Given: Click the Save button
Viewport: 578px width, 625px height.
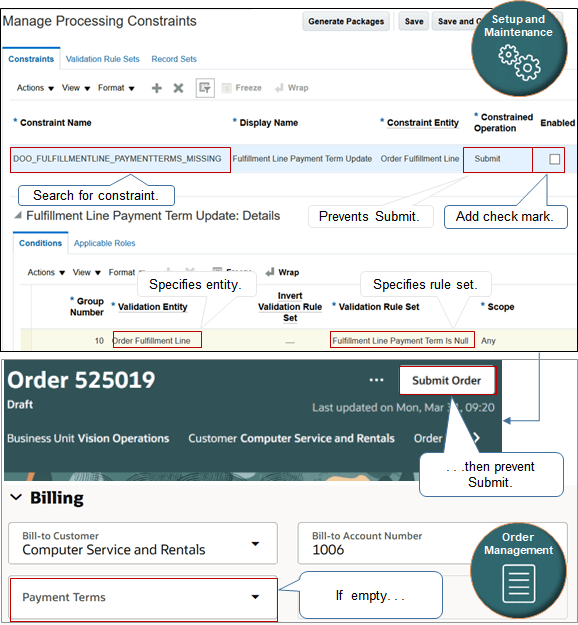Looking at the screenshot, I should coord(414,22).
